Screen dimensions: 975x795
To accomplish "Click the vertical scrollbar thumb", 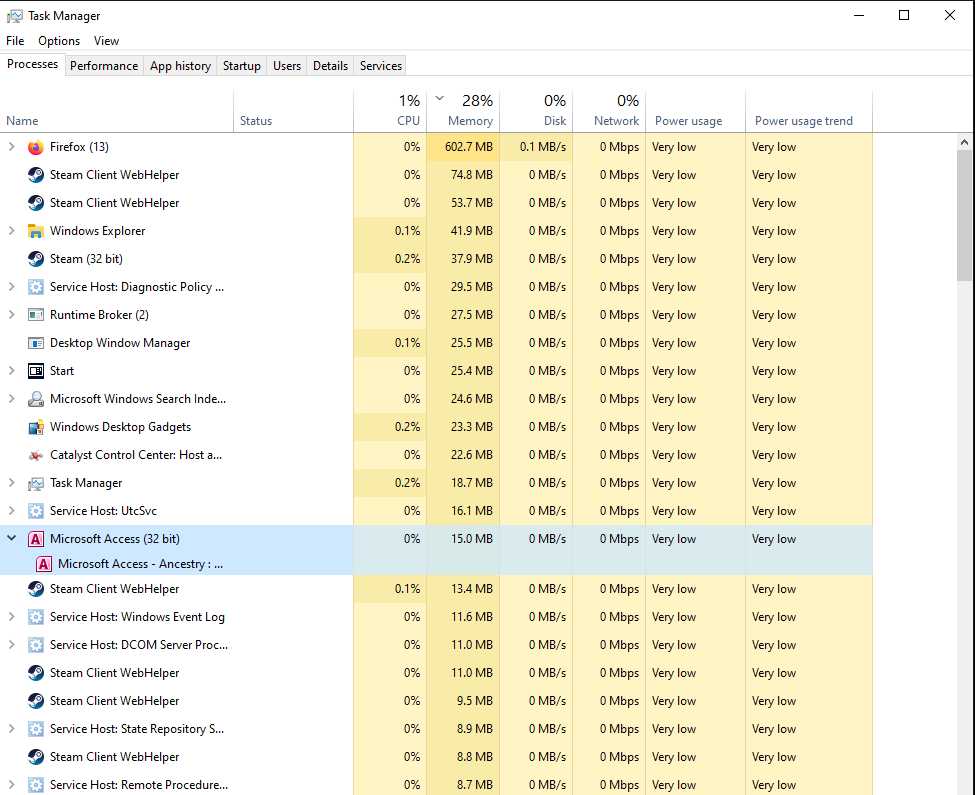I will (x=964, y=216).
